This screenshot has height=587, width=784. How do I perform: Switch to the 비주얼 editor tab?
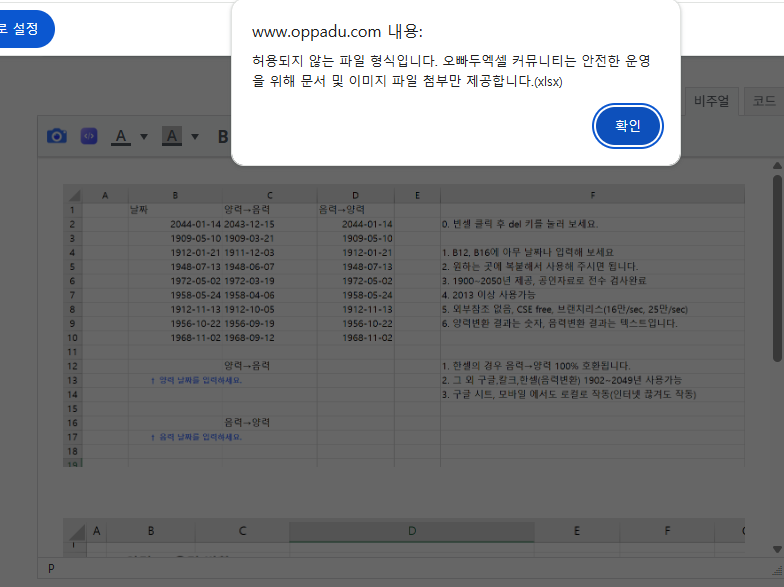click(x=713, y=100)
